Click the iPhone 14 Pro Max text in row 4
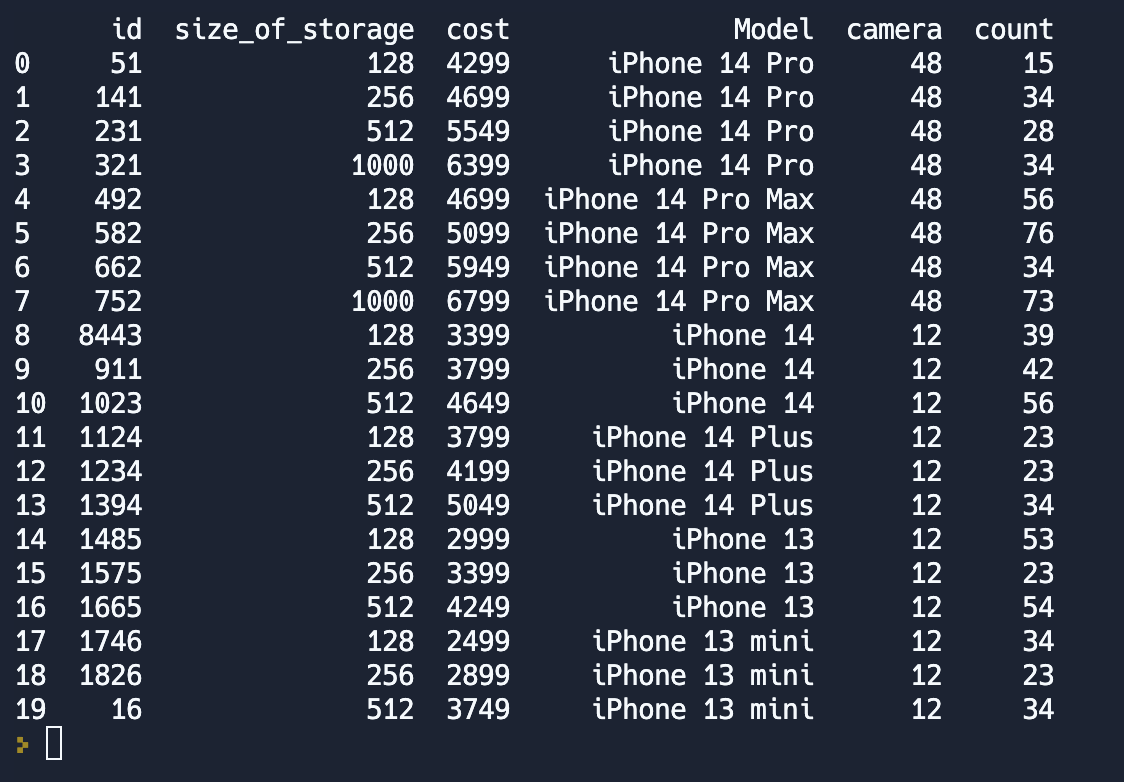 (x=678, y=200)
